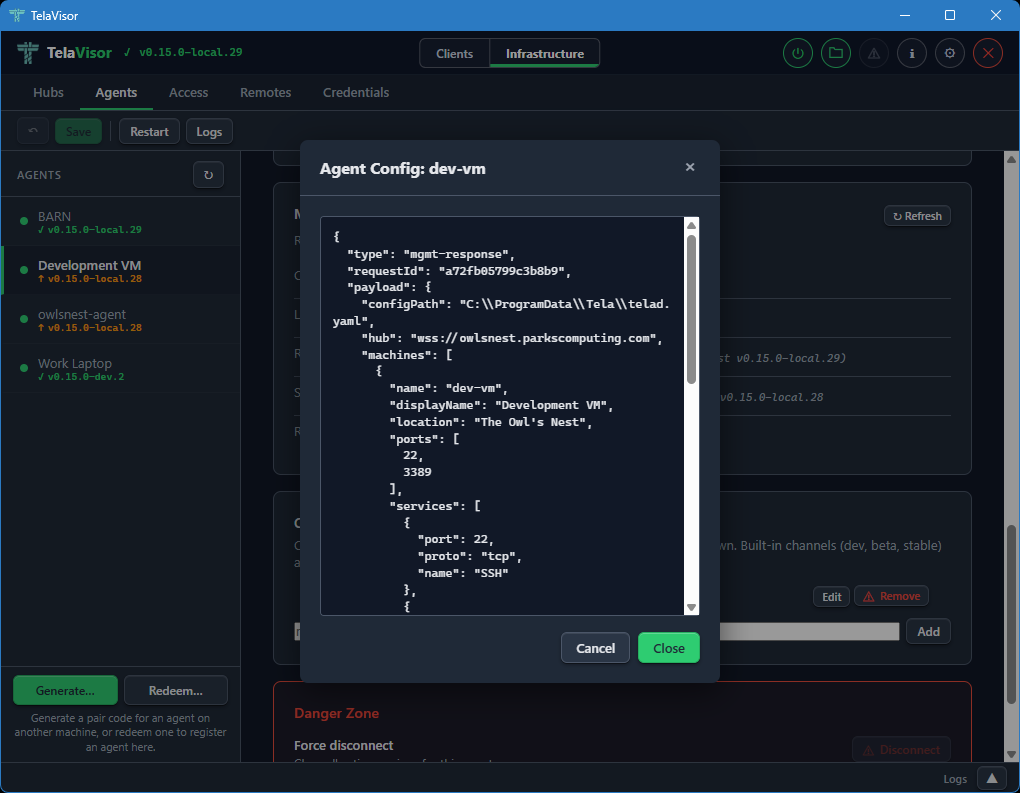The image size is (1020, 793).
Task: Click the warning triangle header icon
Action: (874, 53)
